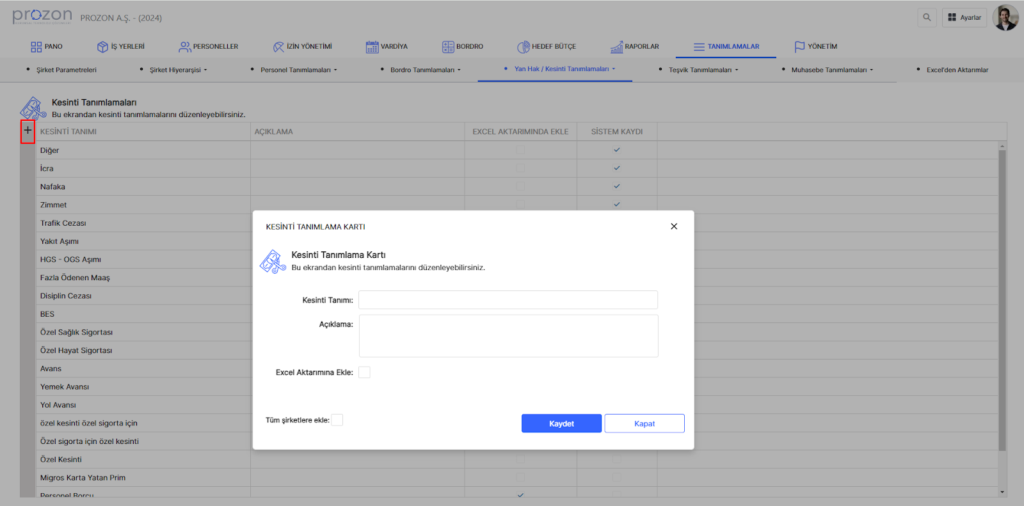Click user profile avatar picture

click(x=1004, y=18)
